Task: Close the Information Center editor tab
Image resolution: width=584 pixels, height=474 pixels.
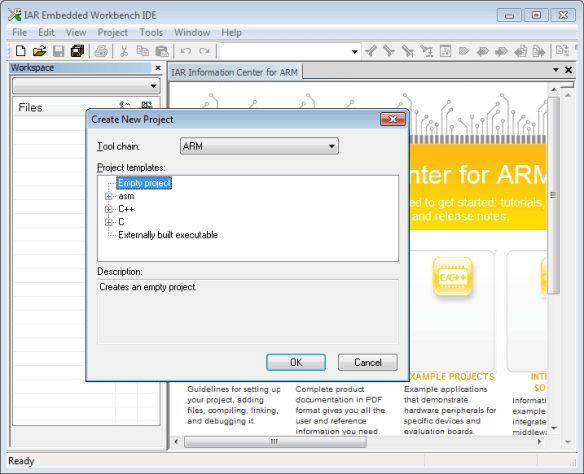Action: (568, 70)
